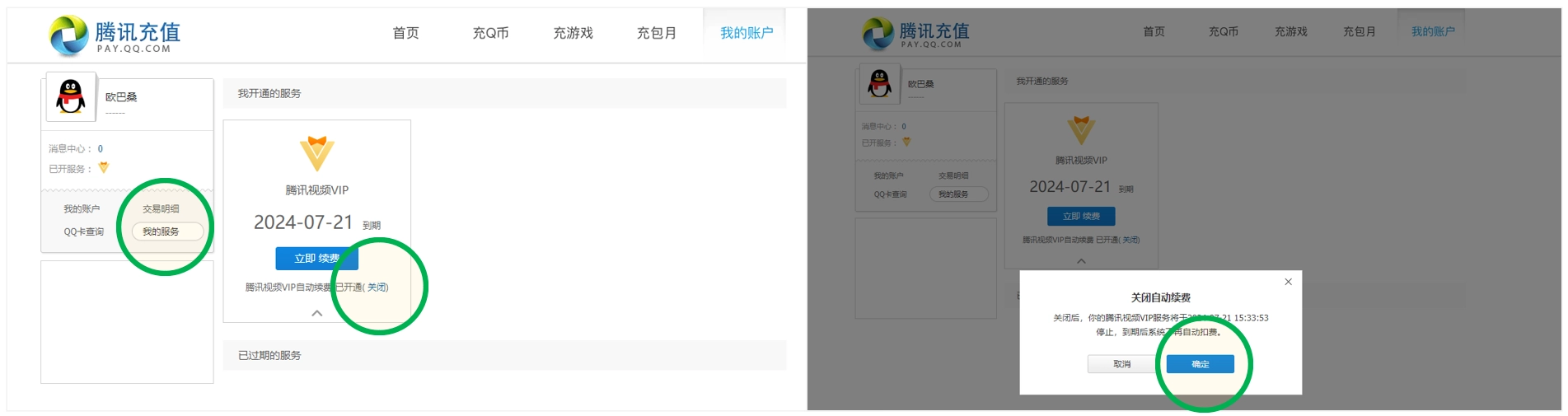Click the Tencent Pay logo on undimmed page

pyautogui.click(x=114, y=35)
